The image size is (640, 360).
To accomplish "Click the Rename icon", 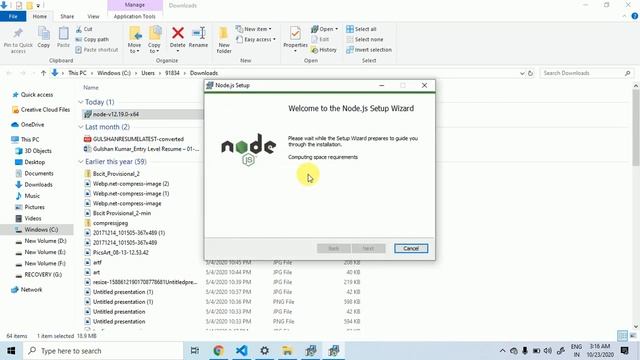I will (x=199, y=33).
